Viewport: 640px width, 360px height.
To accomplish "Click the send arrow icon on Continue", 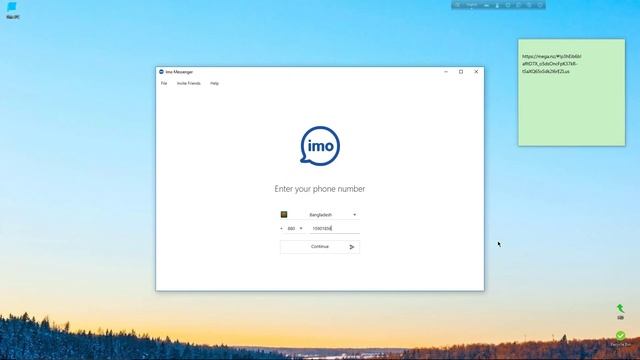I will (x=352, y=247).
